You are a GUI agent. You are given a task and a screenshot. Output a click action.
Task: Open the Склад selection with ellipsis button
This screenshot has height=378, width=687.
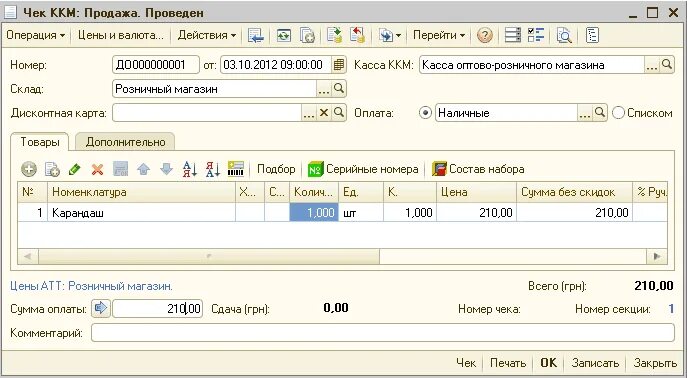tap(323, 89)
